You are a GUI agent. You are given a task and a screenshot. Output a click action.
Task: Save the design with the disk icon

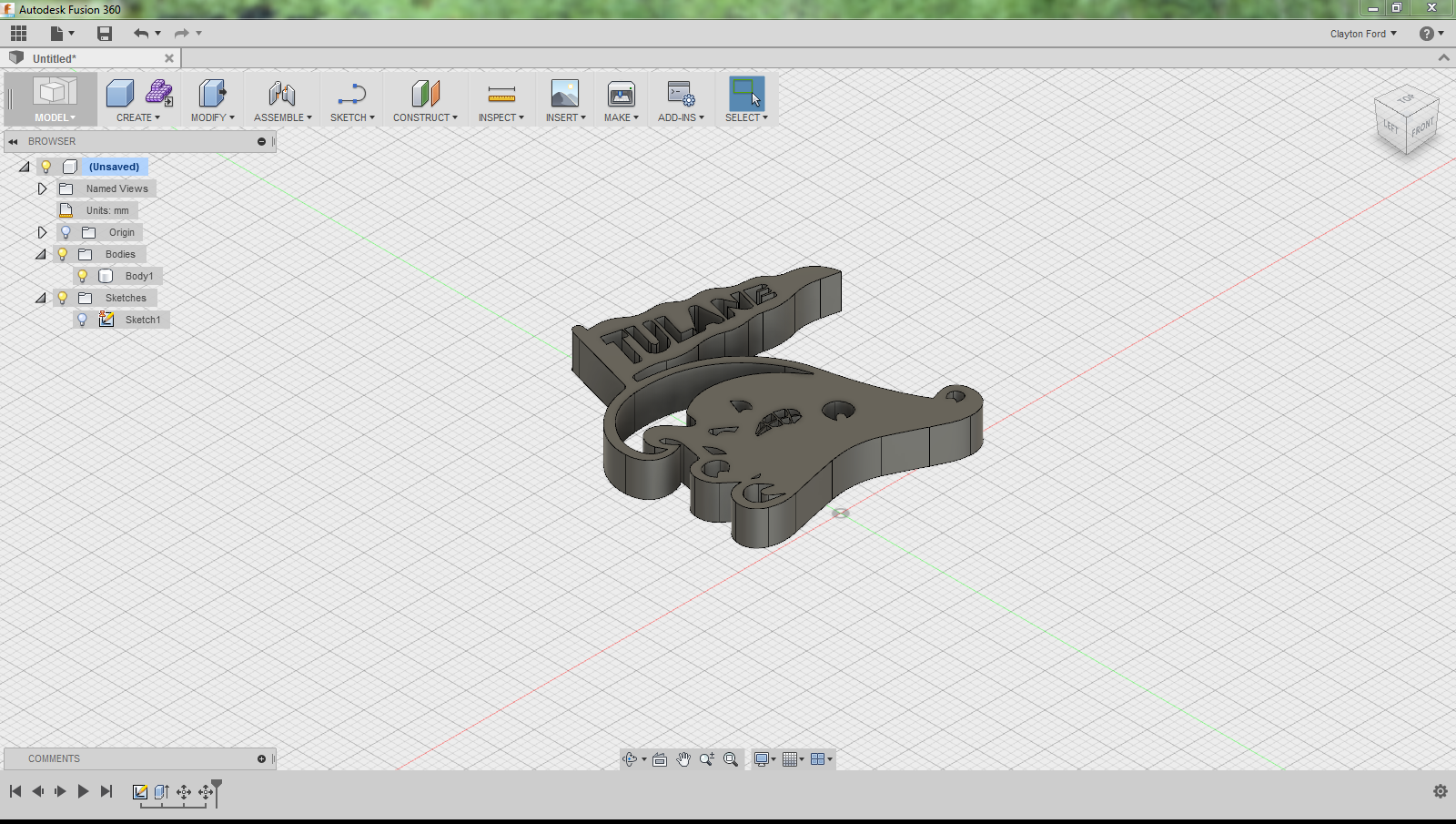click(x=105, y=34)
